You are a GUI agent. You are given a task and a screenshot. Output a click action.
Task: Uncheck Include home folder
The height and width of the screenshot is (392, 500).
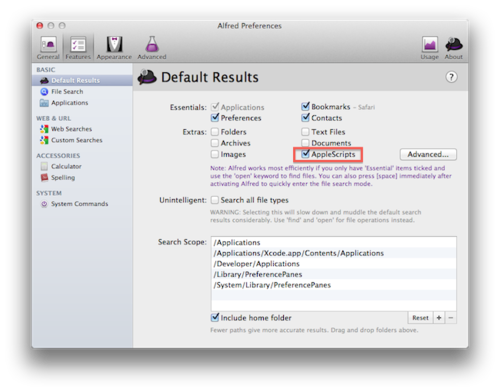215,317
